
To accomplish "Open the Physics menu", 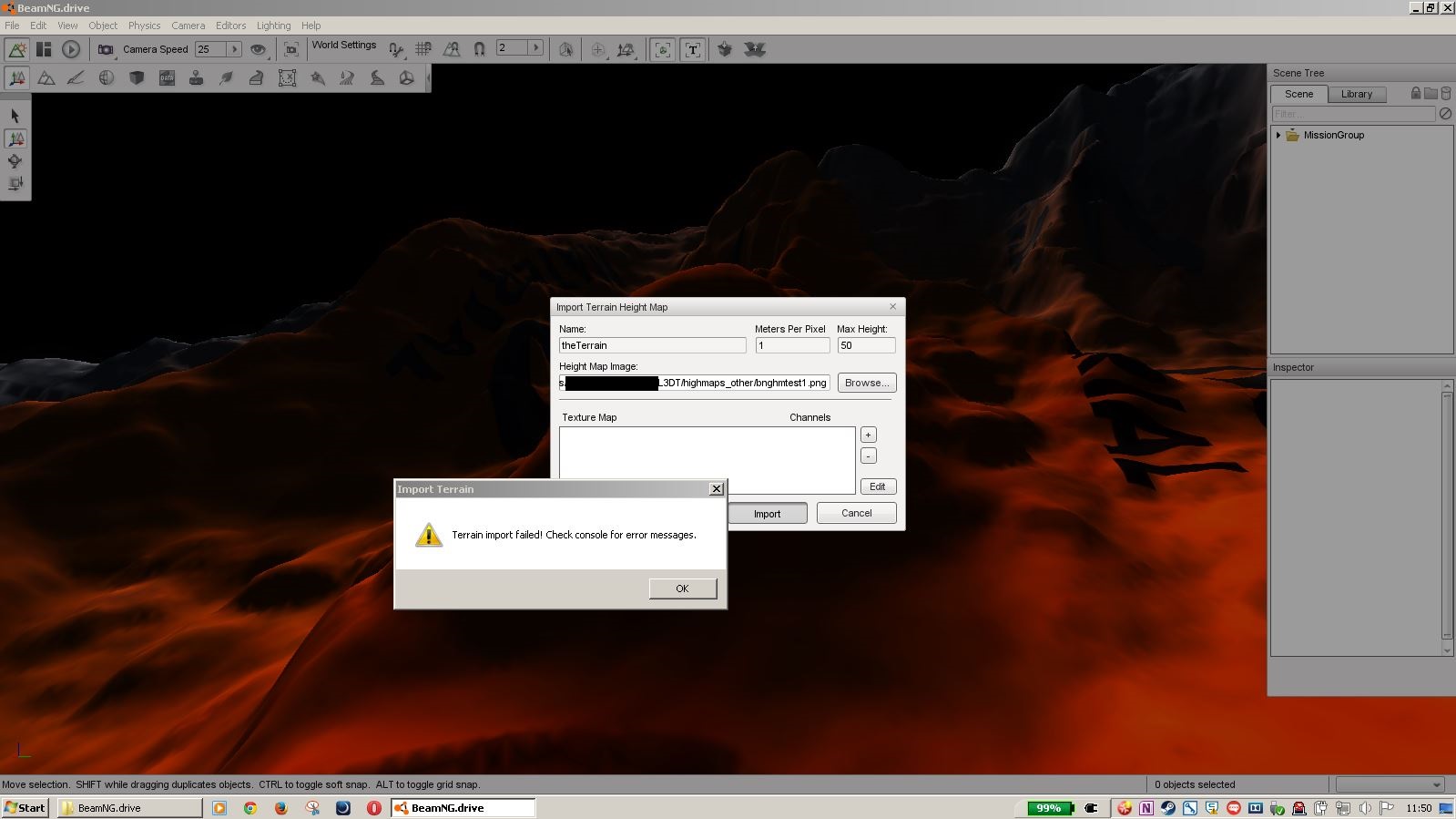I will click(144, 26).
